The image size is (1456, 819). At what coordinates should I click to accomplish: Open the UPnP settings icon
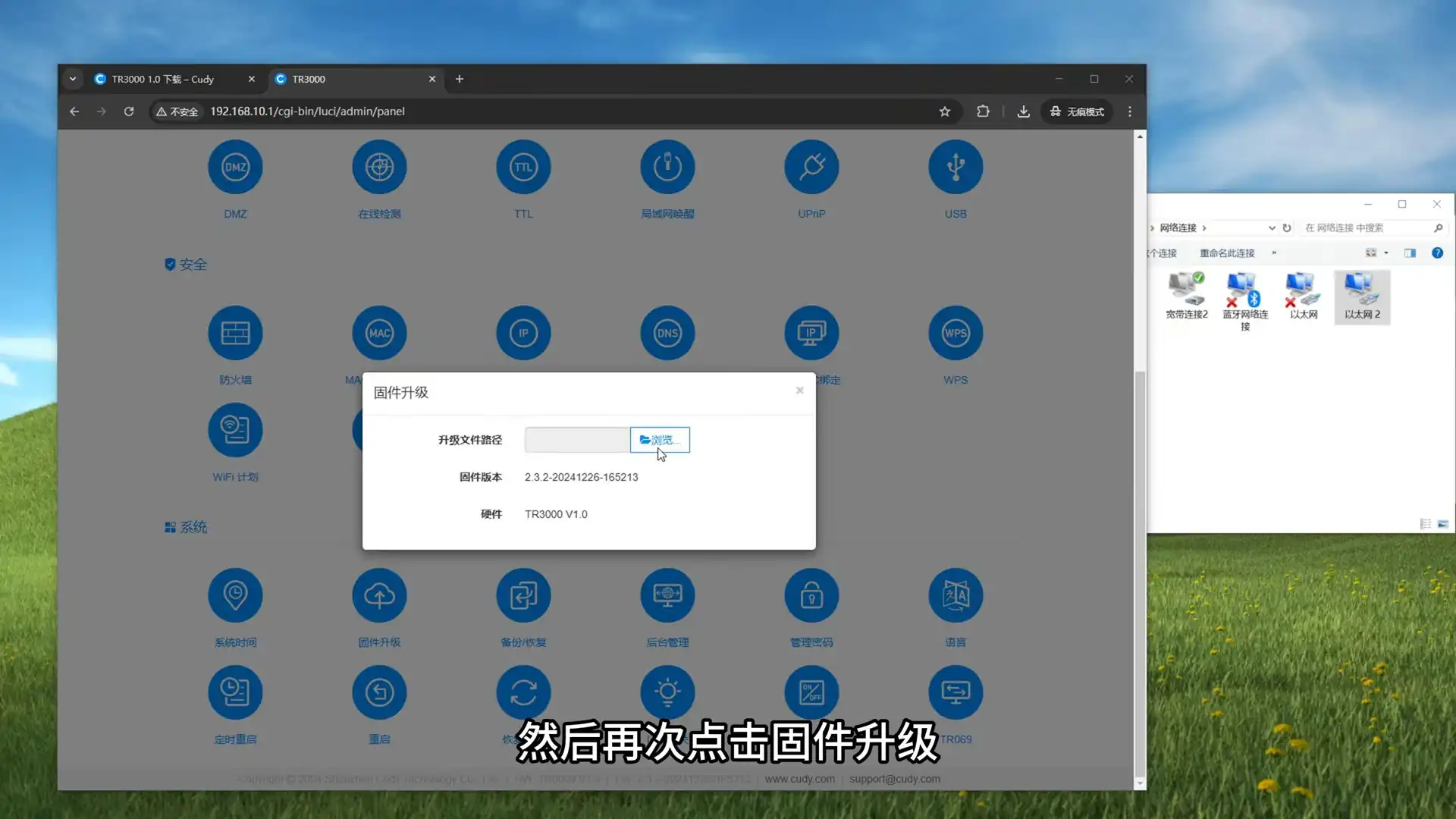[x=811, y=168]
